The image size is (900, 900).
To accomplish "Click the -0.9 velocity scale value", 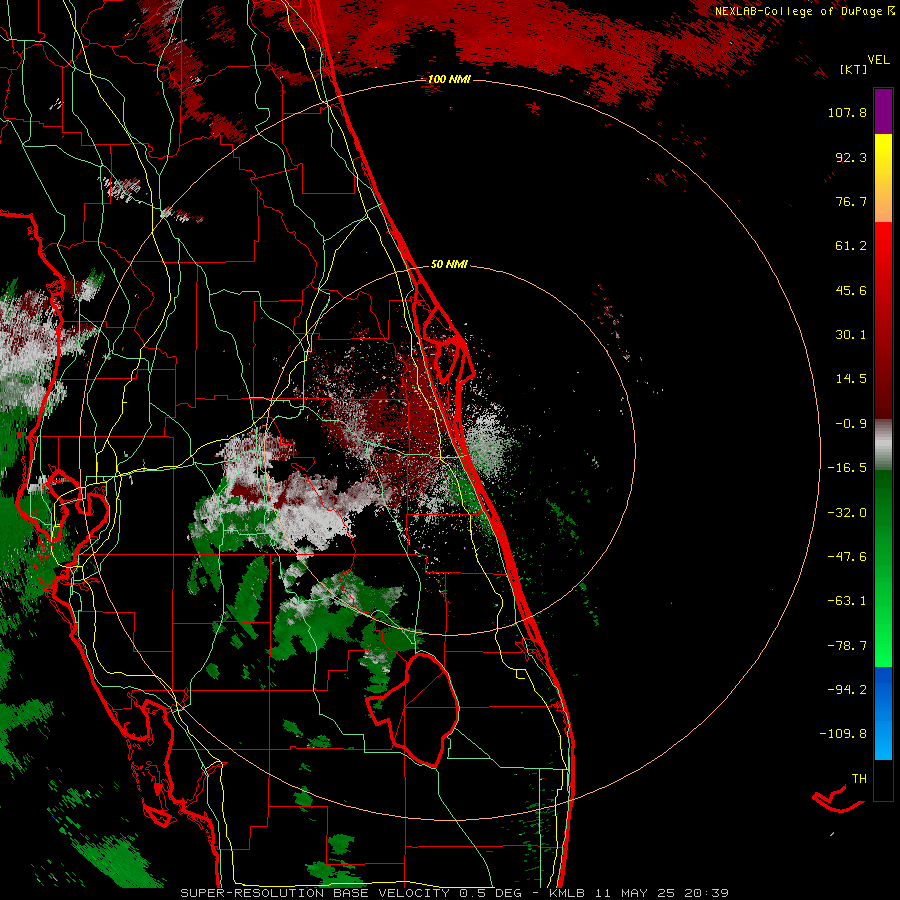I will point(851,424).
